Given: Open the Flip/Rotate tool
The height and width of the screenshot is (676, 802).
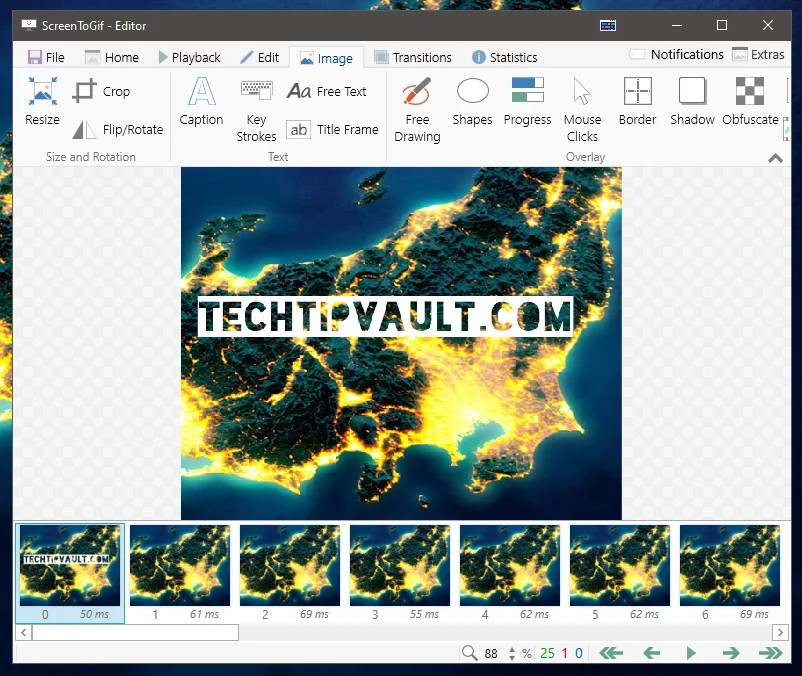Looking at the screenshot, I should [x=118, y=129].
